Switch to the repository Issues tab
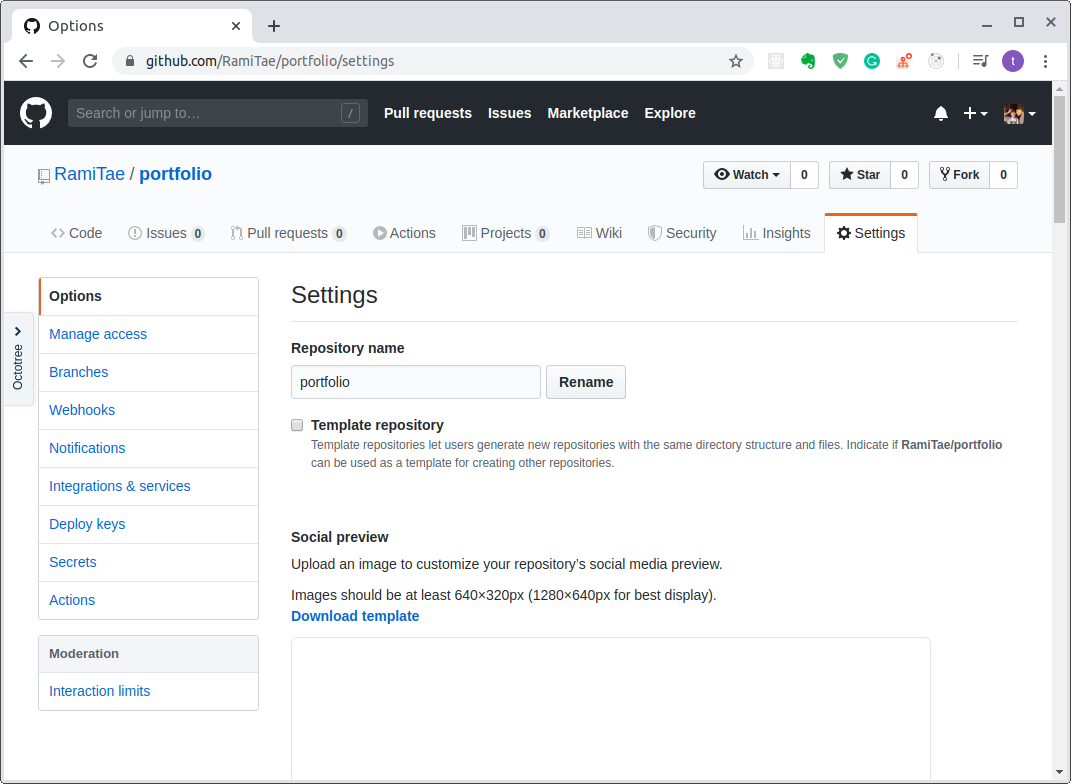 (166, 233)
